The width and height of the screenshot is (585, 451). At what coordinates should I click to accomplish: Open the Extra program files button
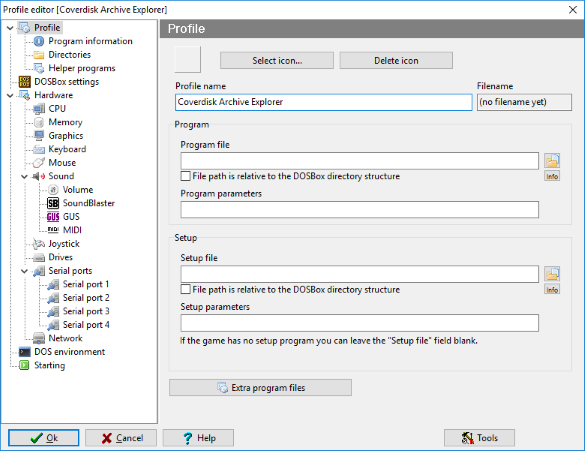click(260, 388)
